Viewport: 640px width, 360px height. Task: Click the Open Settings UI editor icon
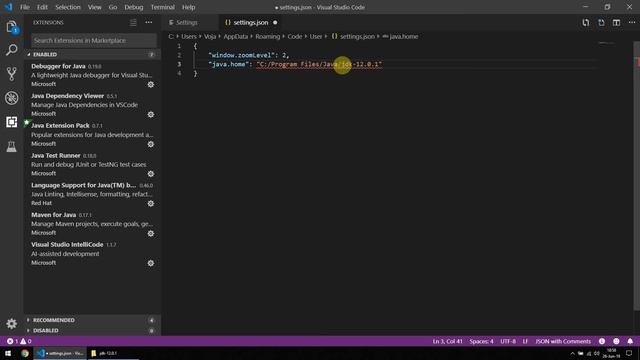(601, 22)
